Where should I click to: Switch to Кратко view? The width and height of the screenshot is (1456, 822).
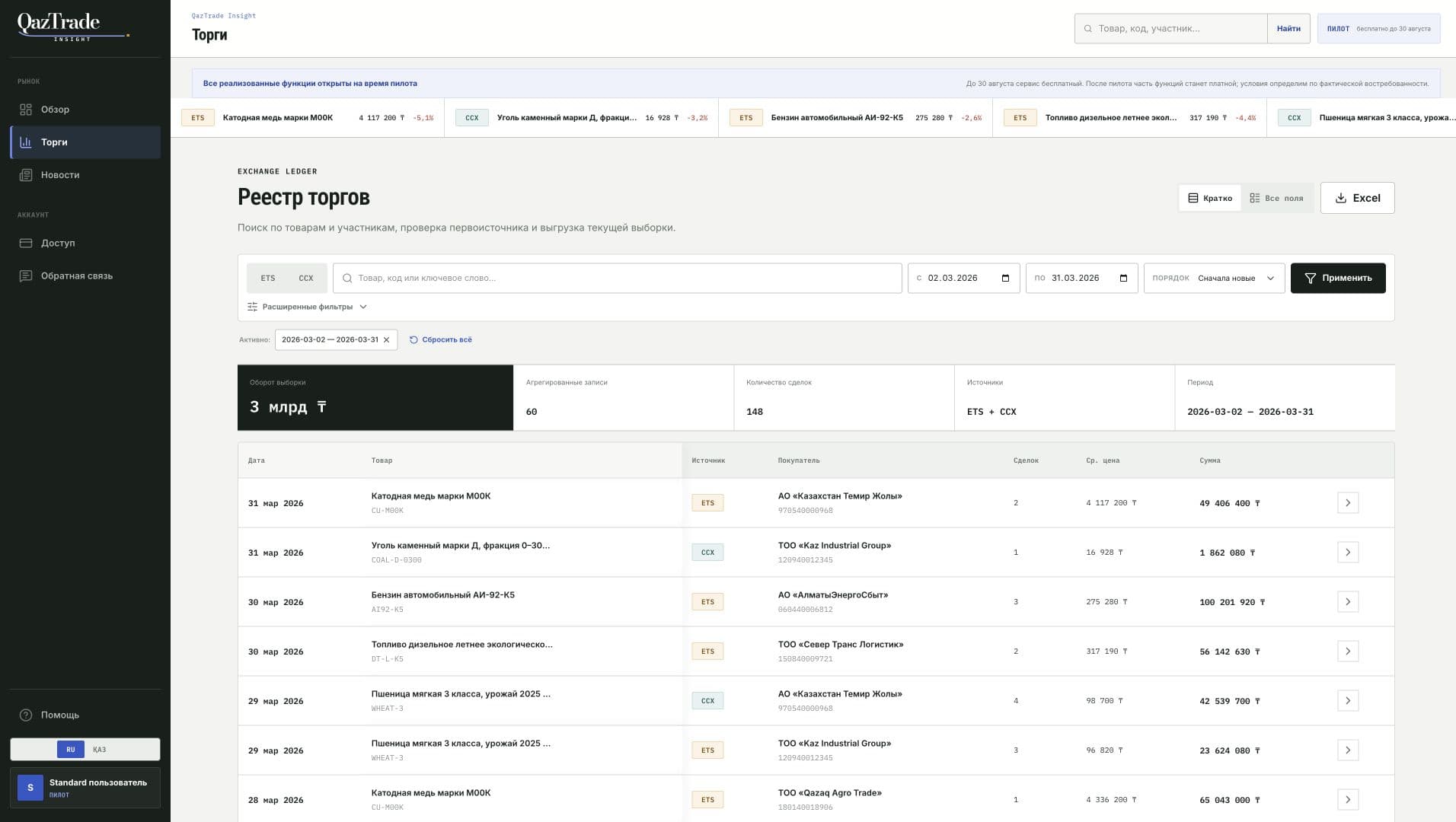[x=1210, y=198]
